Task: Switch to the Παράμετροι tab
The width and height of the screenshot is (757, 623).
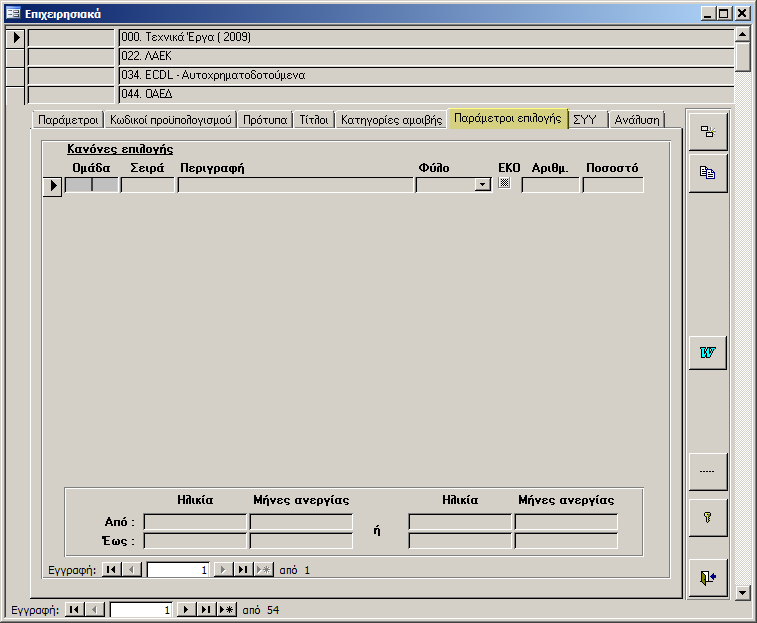Action: click(x=67, y=119)
